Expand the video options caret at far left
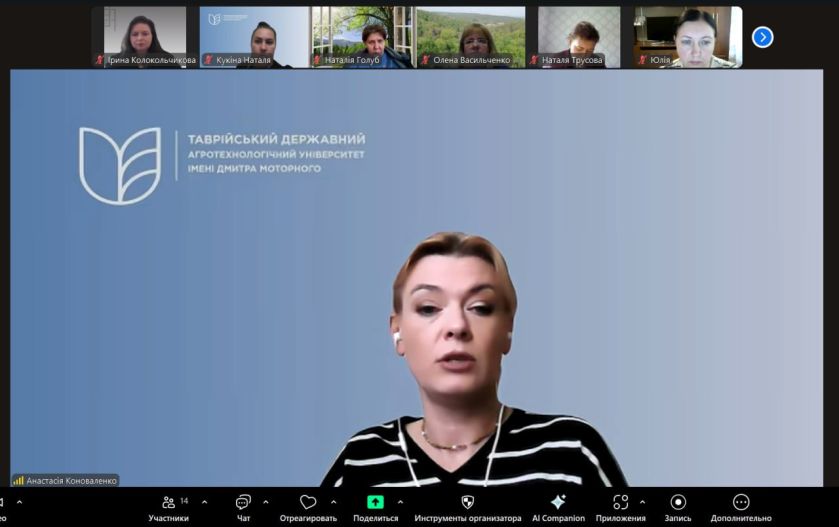 [19, 502]
